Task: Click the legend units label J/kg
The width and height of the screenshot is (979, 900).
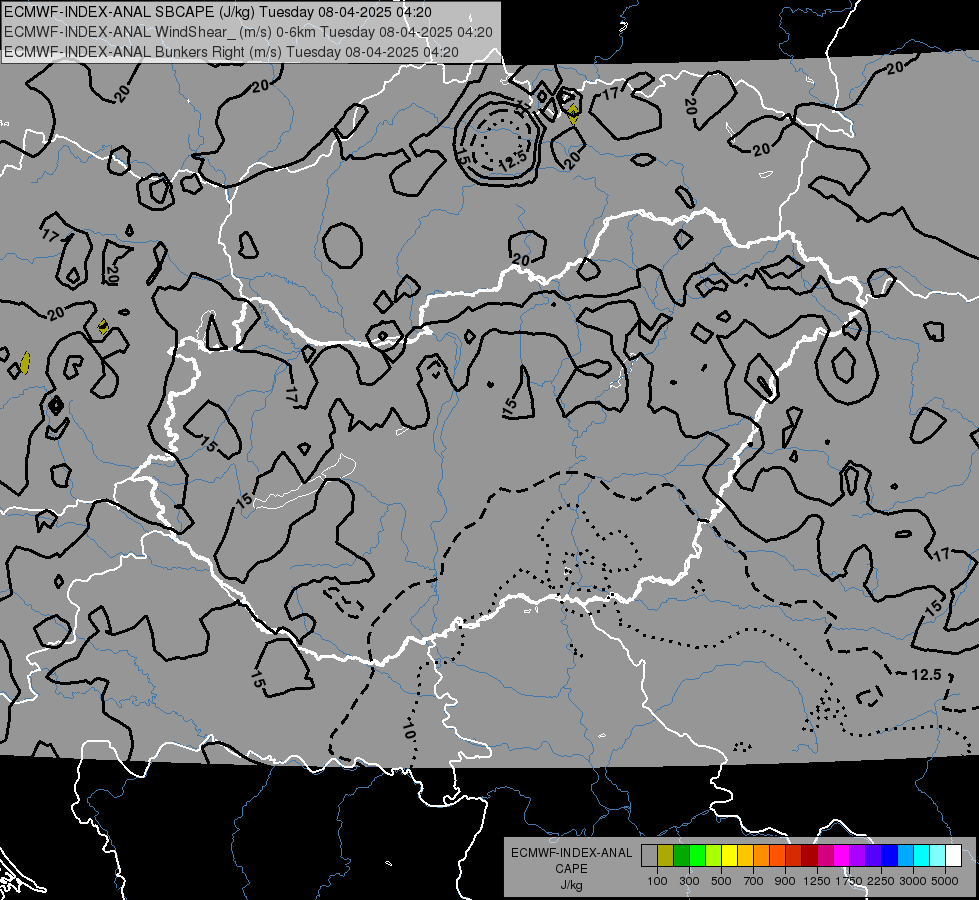Action: tap(571, 885)
